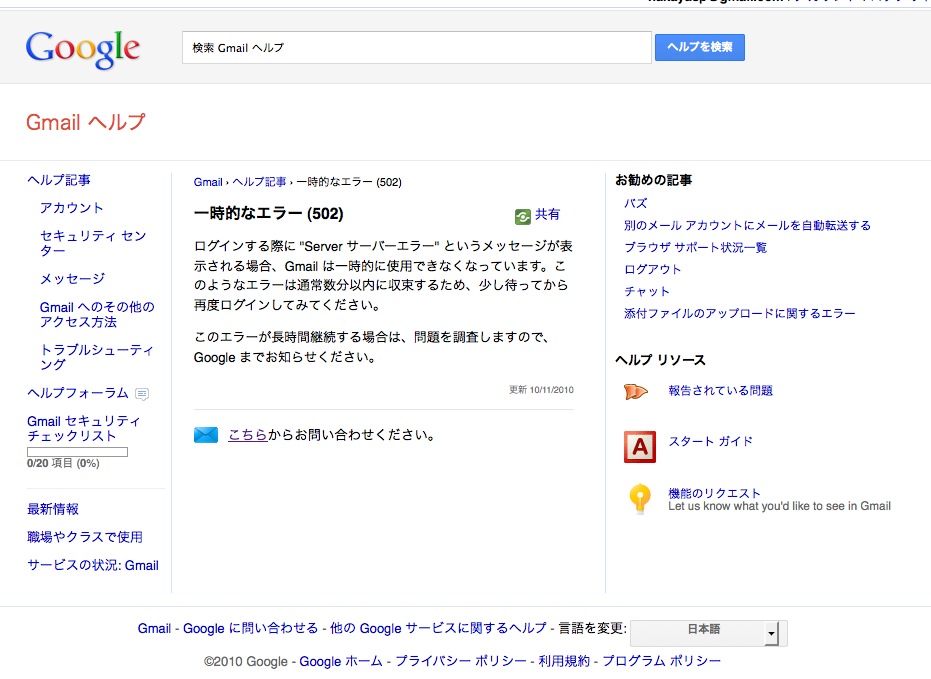This screenshot has height=679, width=931.
Task: Open the ログアウト recommended article
Action: click(x=652, y=269)
